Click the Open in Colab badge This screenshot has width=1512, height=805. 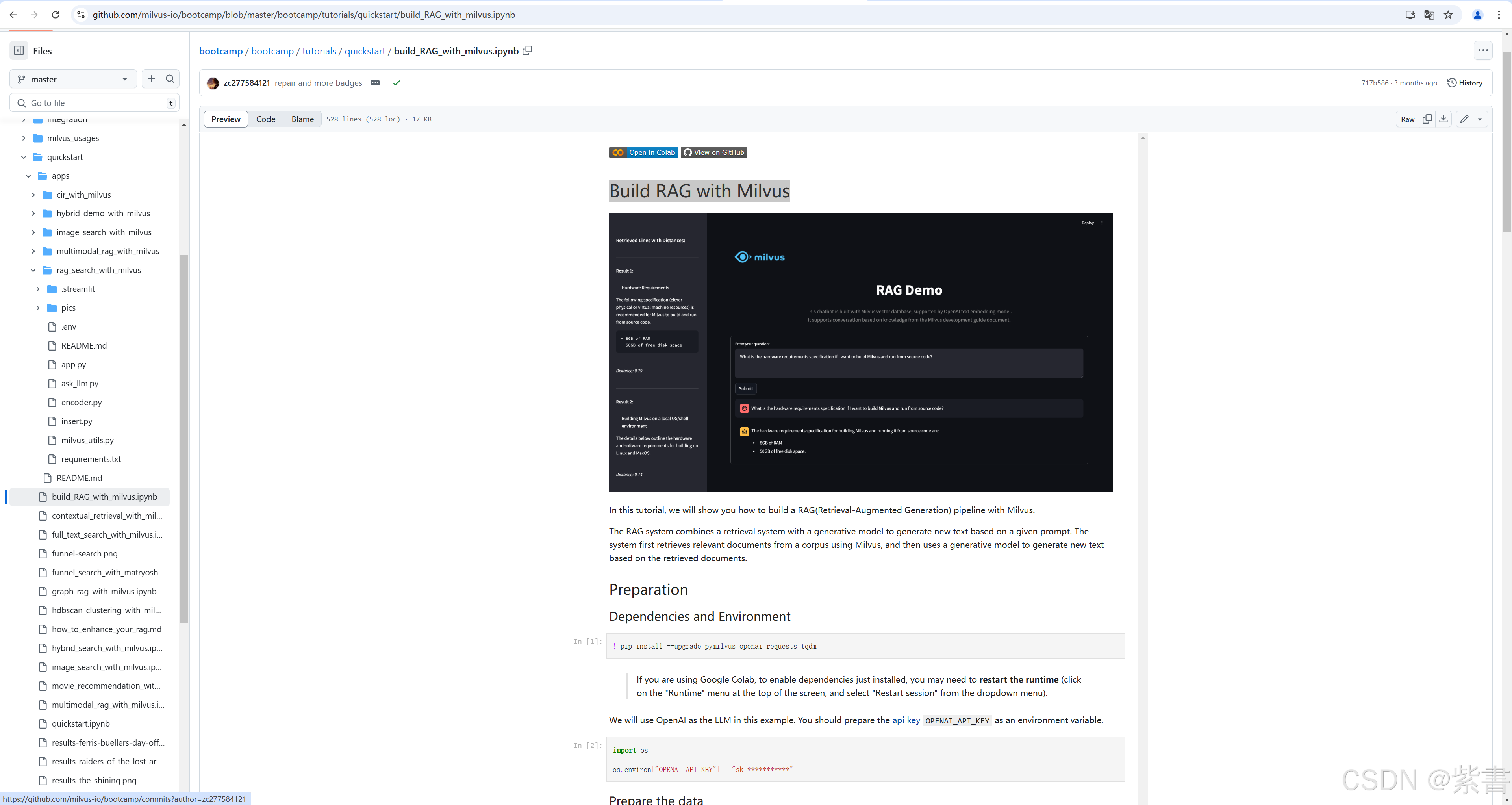click(x=643, y=153)
